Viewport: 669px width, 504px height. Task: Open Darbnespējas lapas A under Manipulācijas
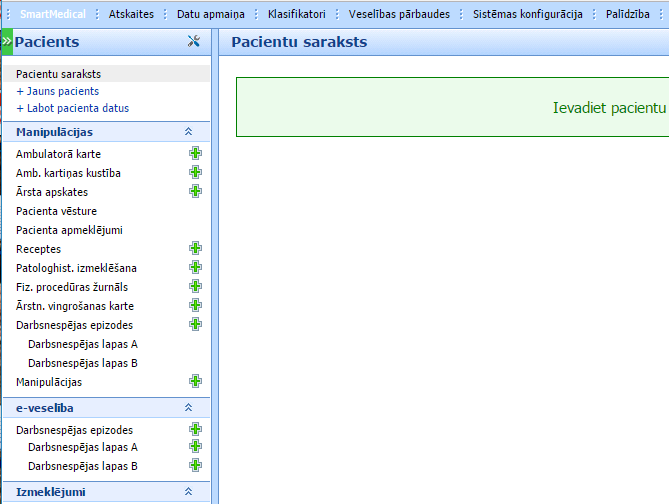click(82, 344)
